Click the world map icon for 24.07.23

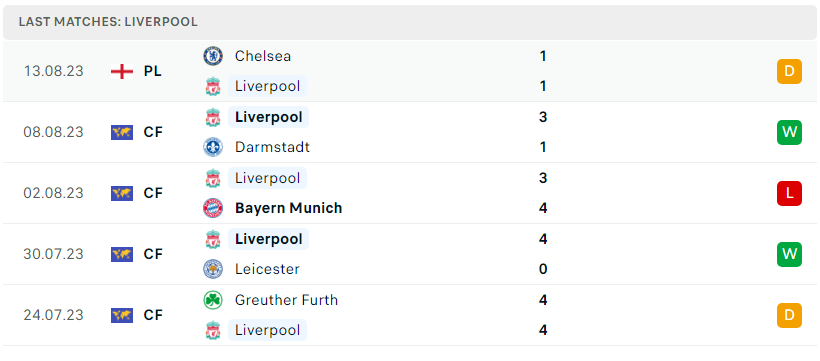click(122, 315)
